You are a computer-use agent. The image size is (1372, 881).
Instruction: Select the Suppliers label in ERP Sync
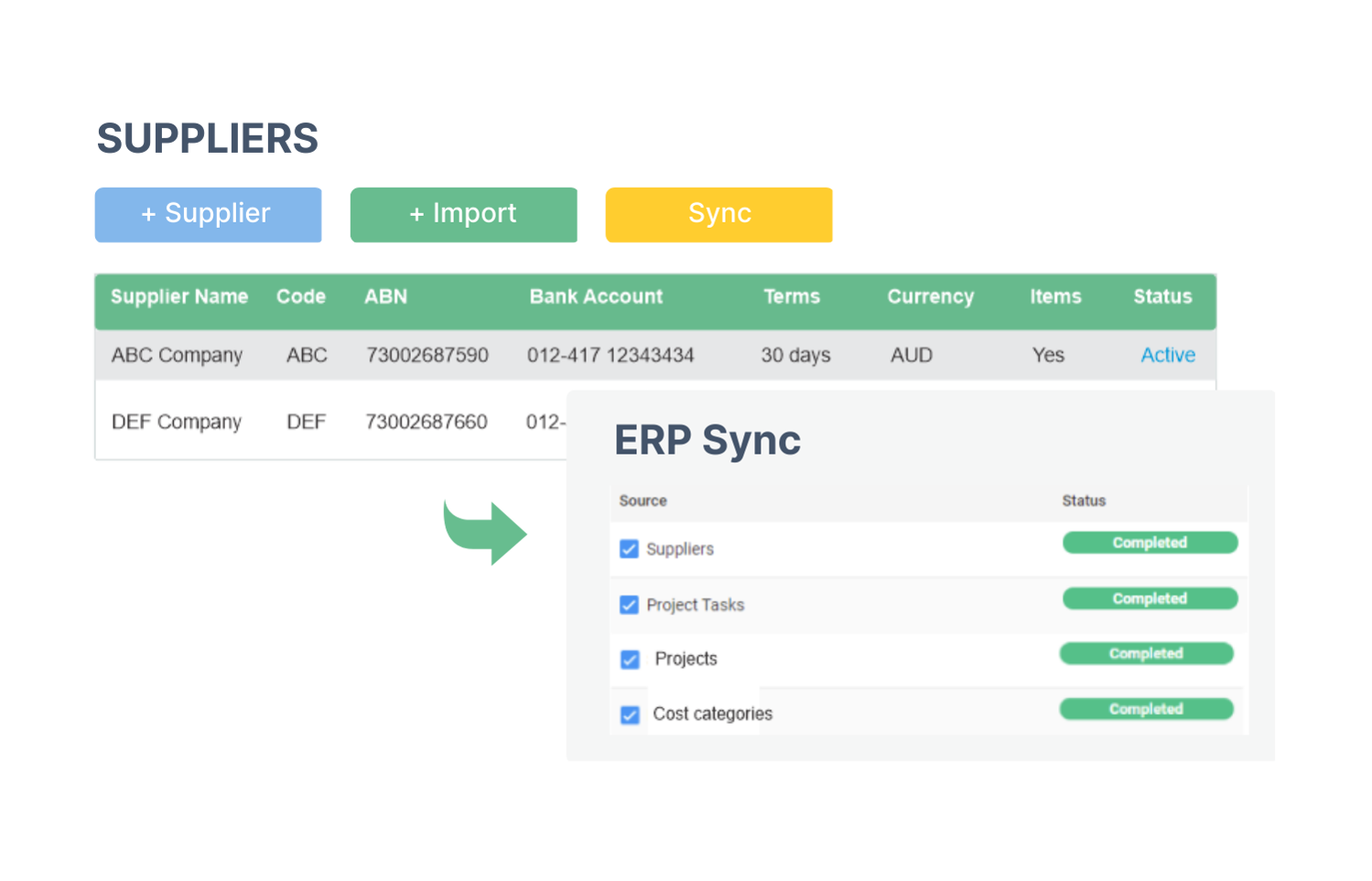click(x=680, y=549)
